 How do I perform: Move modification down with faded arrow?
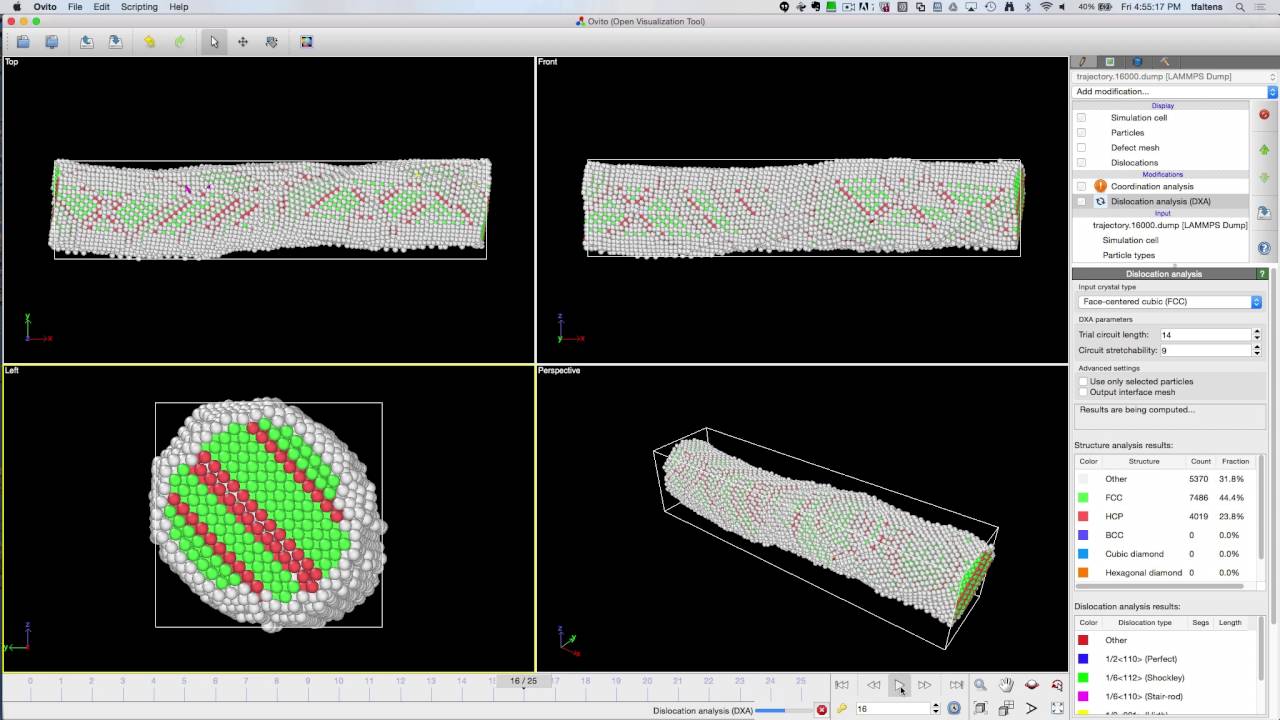tap(1264, 178)
